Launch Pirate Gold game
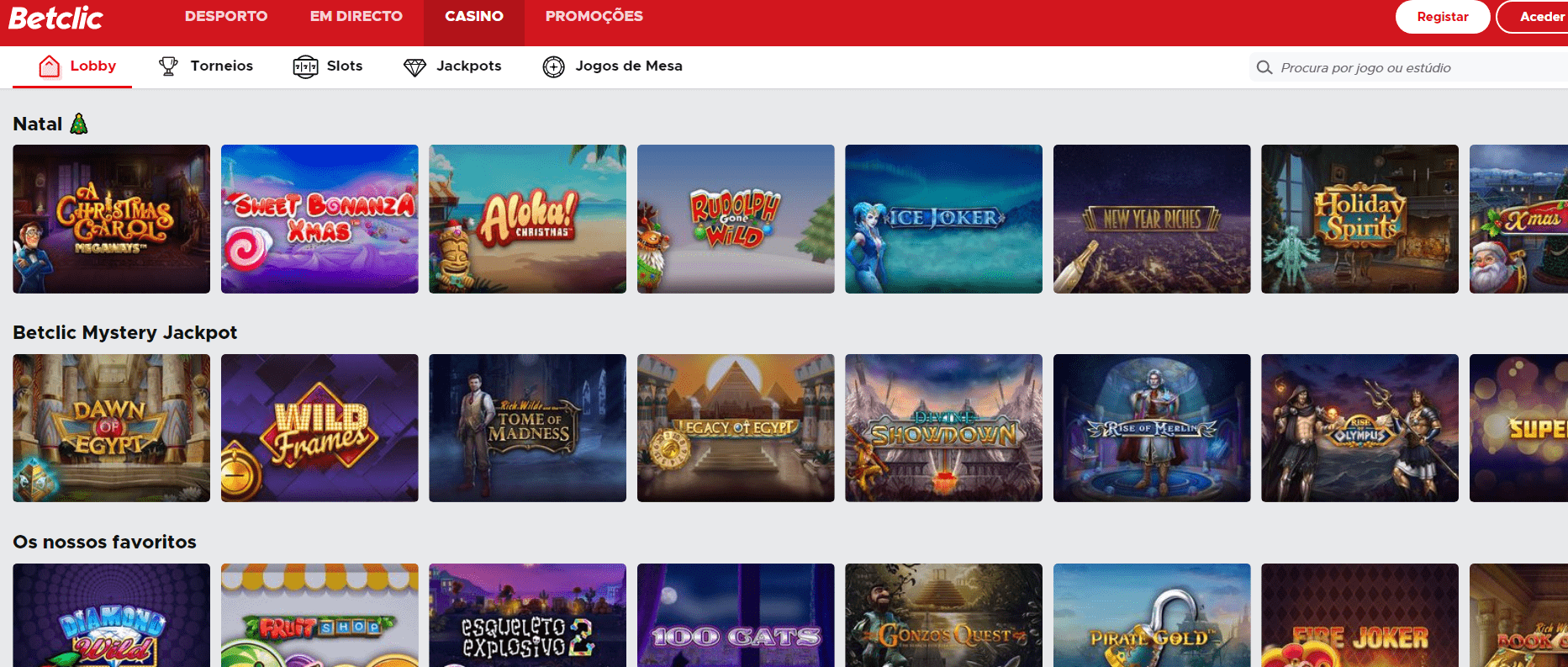Screen dimensions: 1568x667 (x=1152, y=615)
